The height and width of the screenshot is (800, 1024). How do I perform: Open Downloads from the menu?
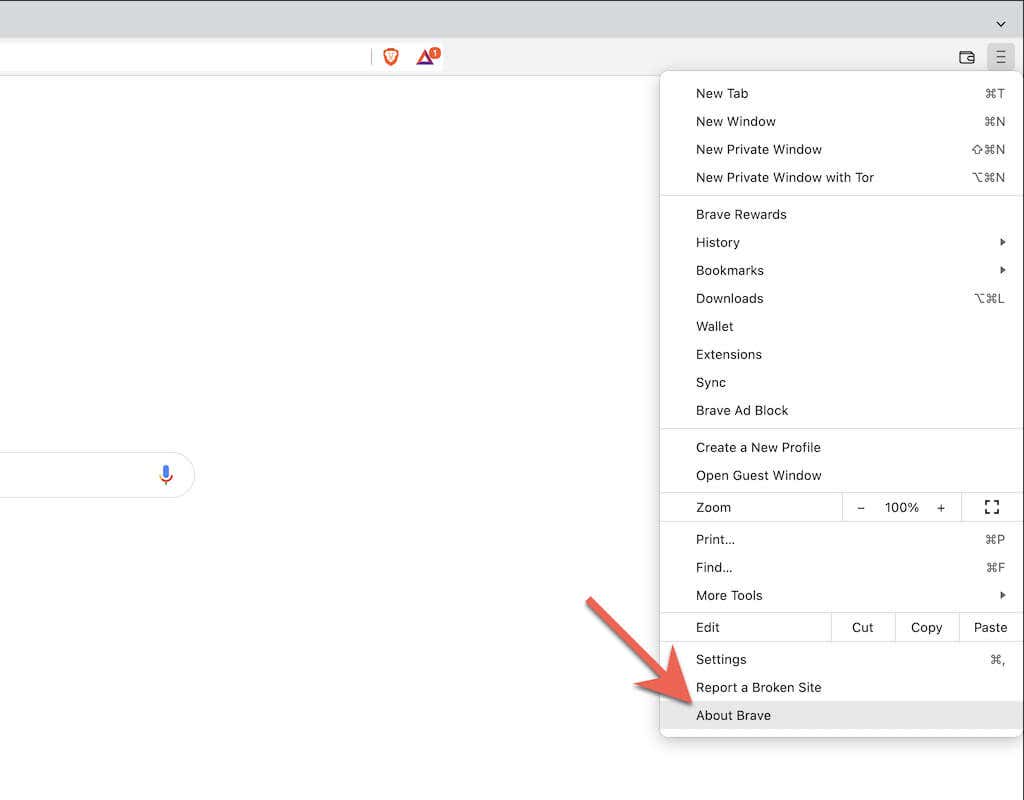(841, 298)
